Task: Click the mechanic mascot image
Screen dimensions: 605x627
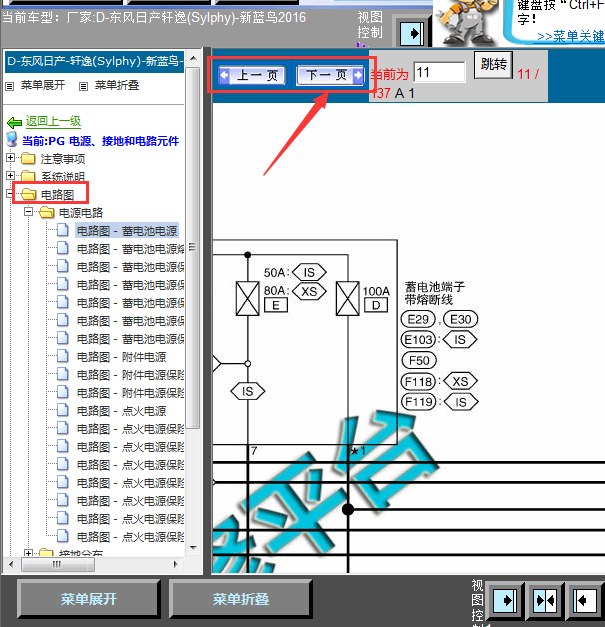Action: (467, 22)
